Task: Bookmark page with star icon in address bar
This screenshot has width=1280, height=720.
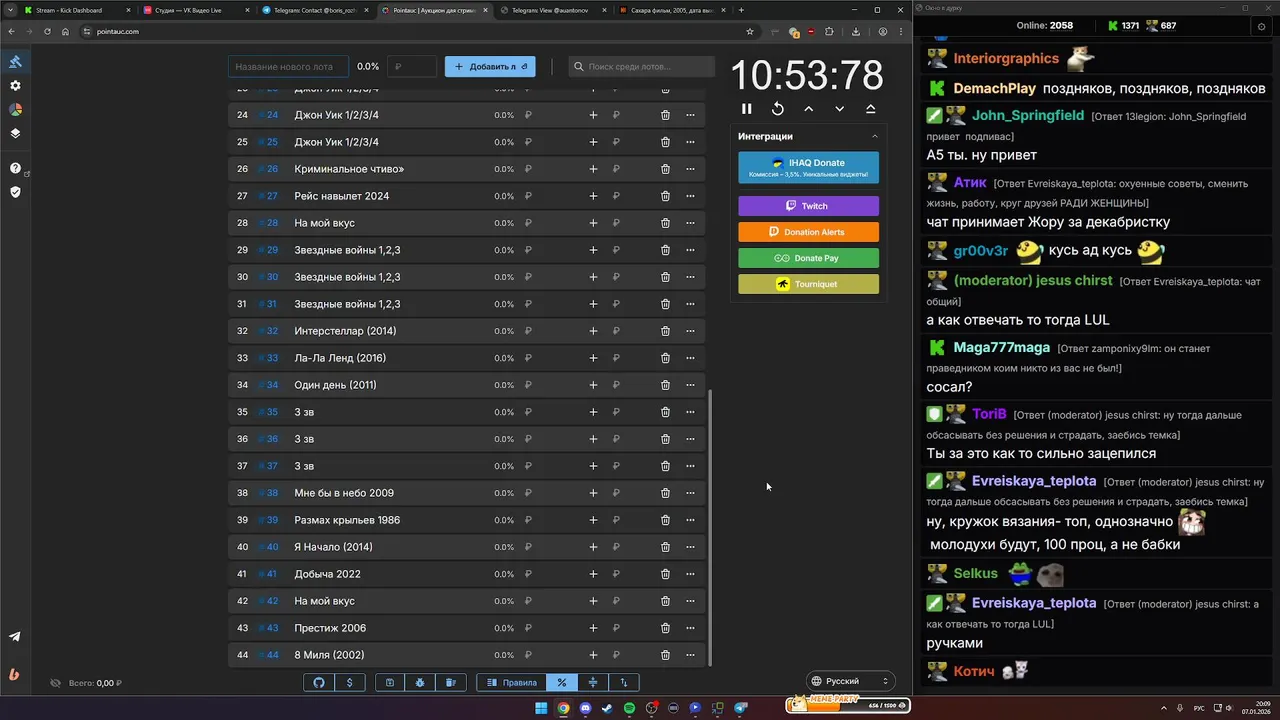Action: 750,31
